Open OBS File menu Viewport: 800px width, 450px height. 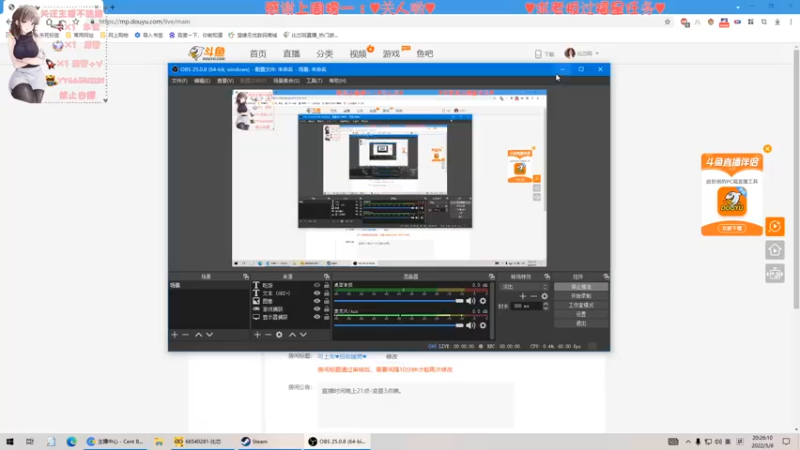[179, 81]
